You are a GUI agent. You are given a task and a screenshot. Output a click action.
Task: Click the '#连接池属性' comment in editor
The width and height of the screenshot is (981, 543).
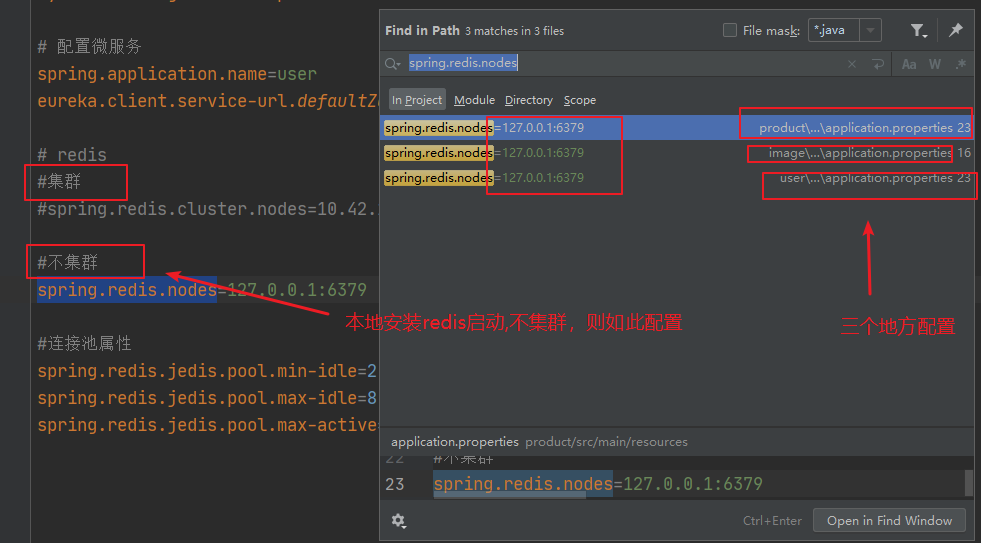click(84, 343)
